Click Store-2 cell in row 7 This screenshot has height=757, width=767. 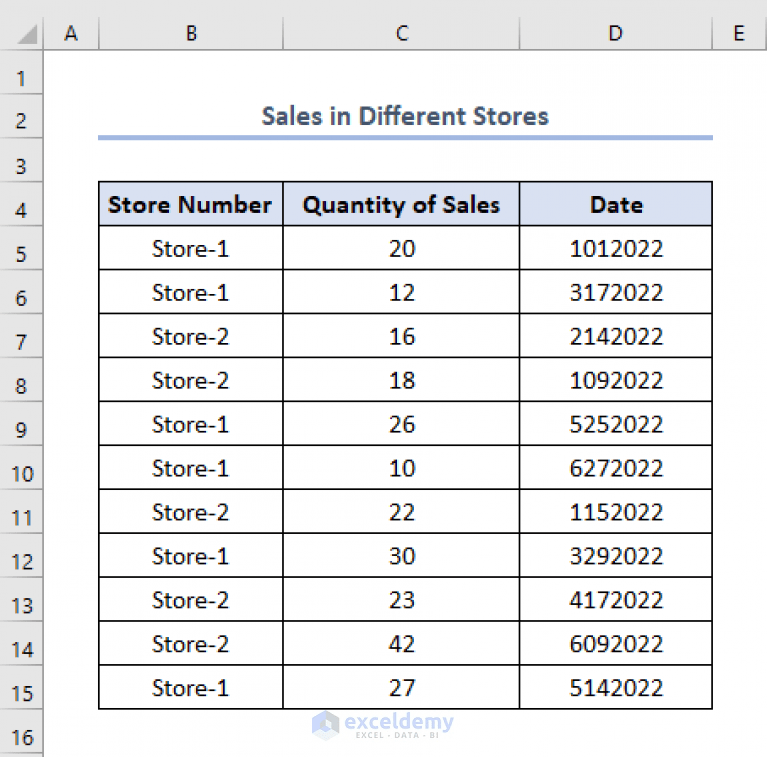(191, 336)
